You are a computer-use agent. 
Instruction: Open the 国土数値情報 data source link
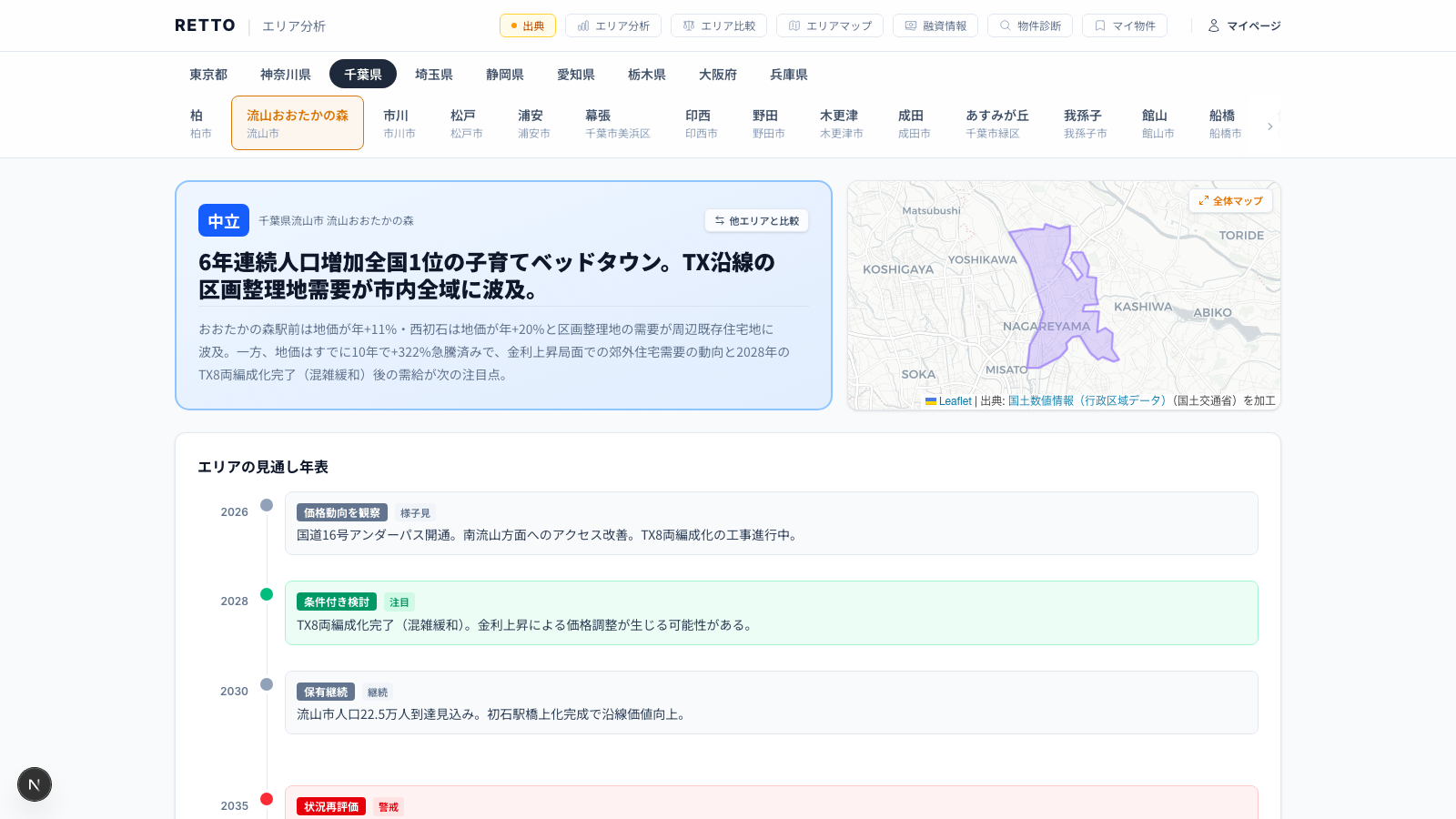click(x=1087, y=400)
